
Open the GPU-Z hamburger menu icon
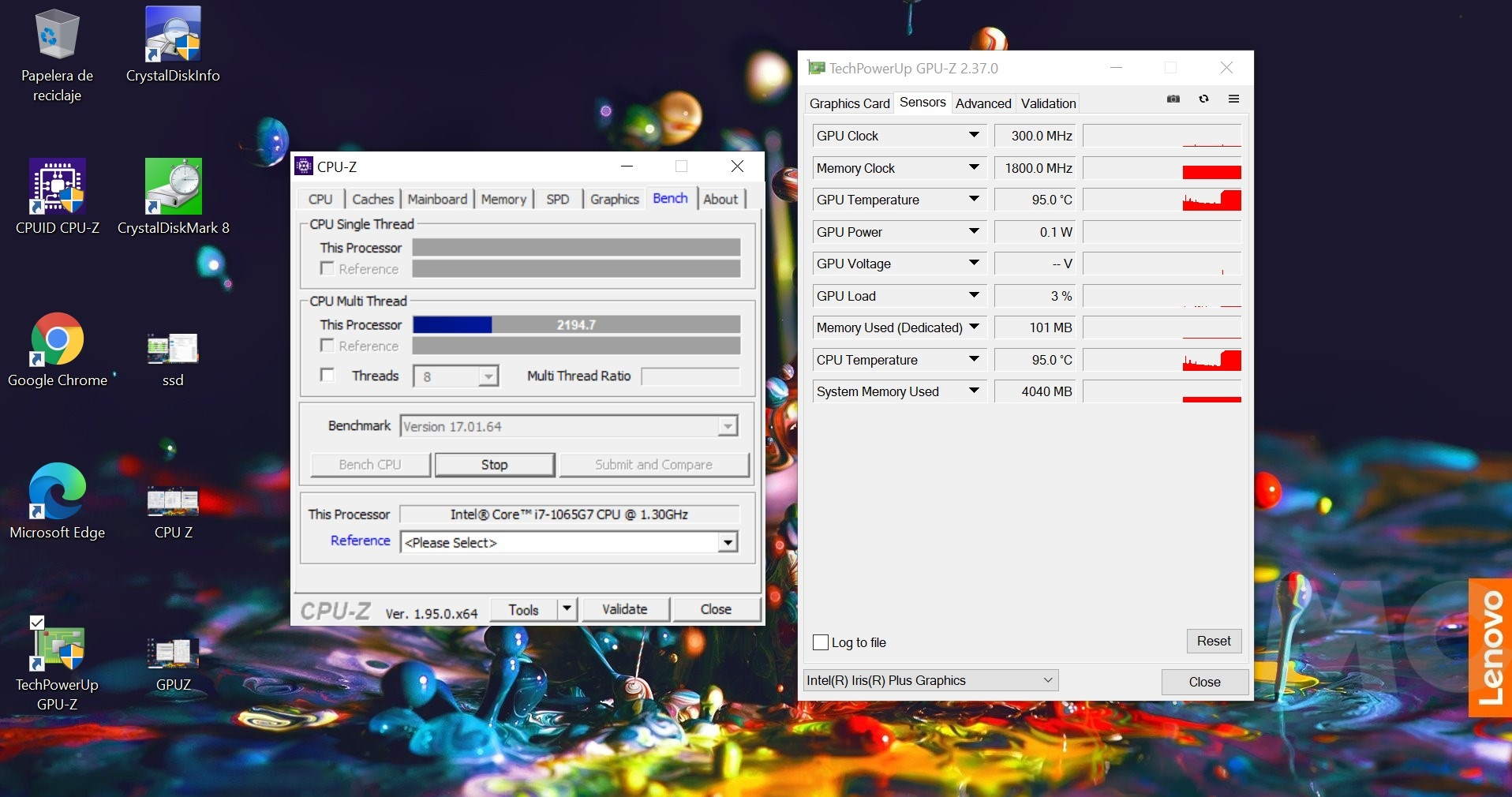[1233, 99]
